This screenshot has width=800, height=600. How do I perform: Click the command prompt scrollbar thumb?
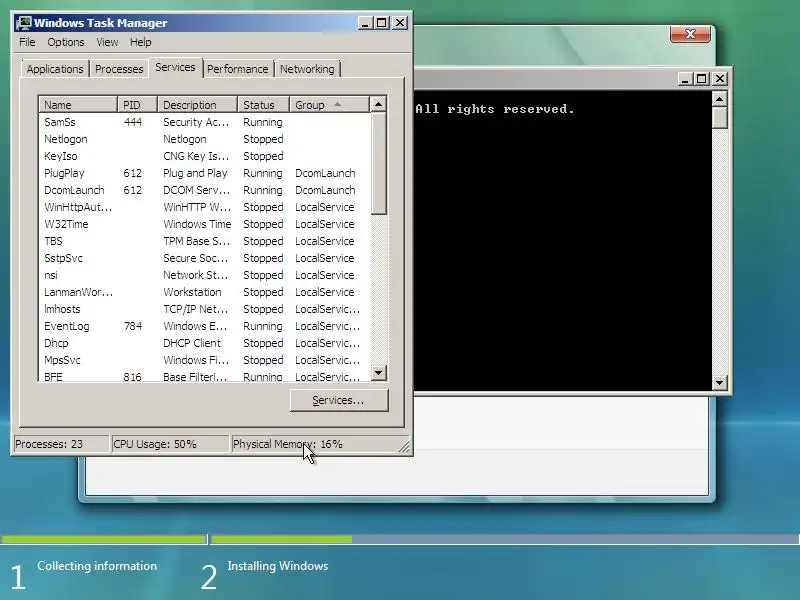[x=719, y=117]
